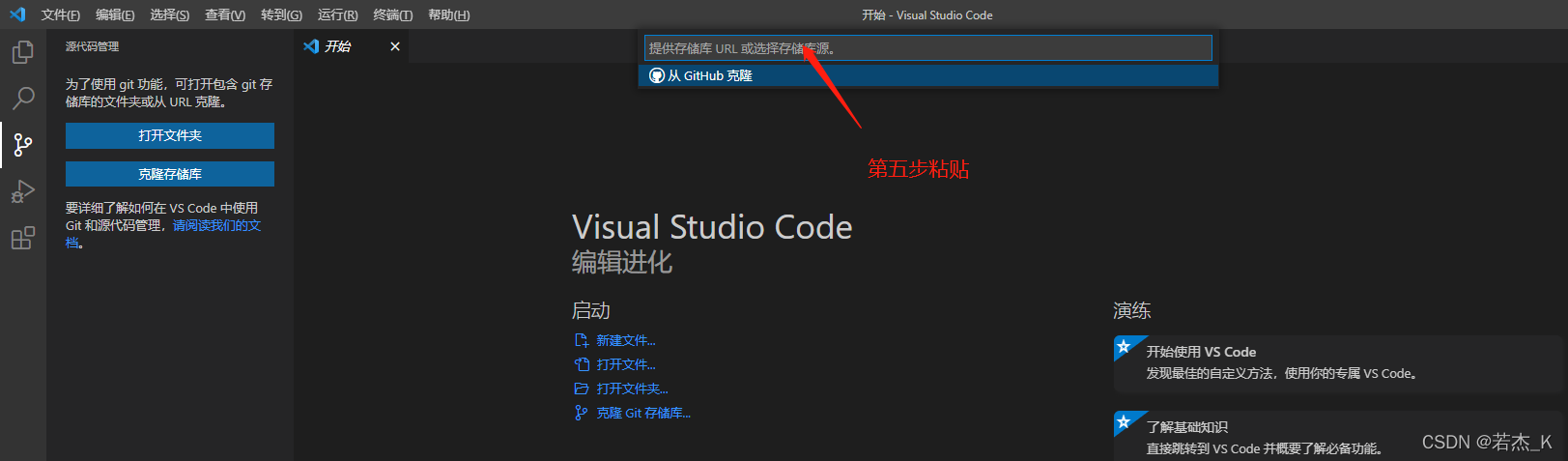Open the 选择(S) menu
The height and width of the screenshot is (461, 1568).
click(x=170, y=14)
